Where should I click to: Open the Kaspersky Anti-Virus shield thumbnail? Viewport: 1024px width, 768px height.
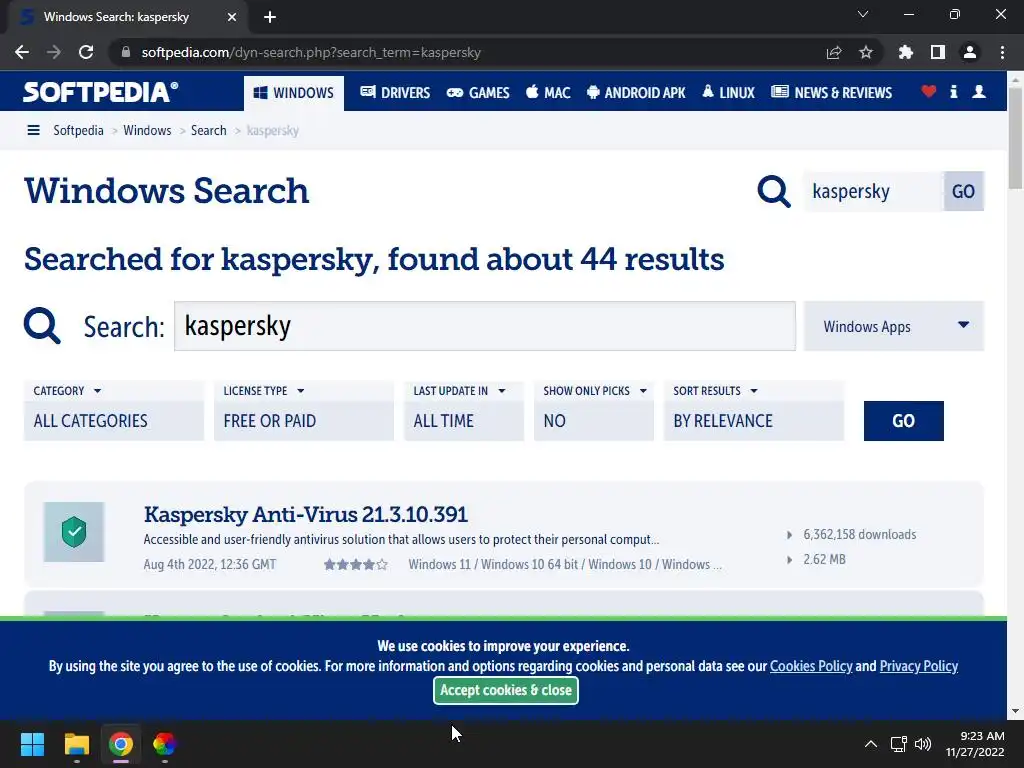pos(74,532)
